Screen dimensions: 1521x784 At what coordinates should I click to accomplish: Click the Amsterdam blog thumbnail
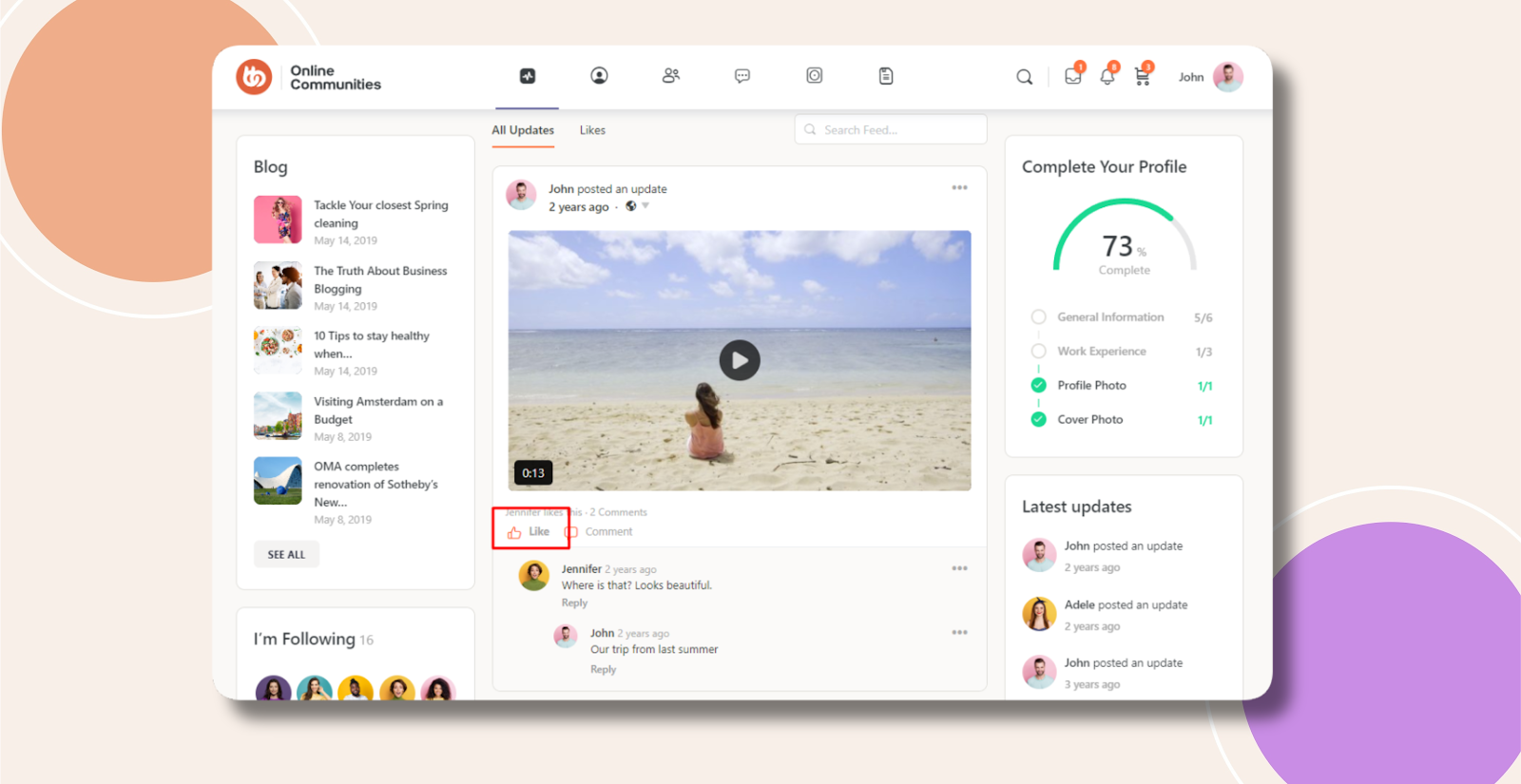278,415
